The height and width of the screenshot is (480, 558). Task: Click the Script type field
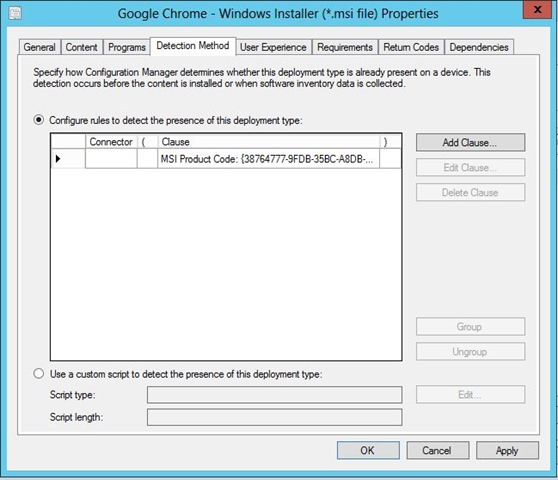[x=274, y=395]
